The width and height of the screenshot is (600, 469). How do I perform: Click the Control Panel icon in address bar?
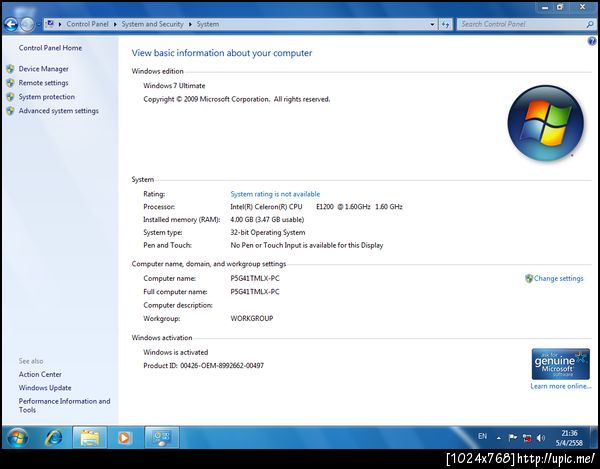(x=49, y=24)
